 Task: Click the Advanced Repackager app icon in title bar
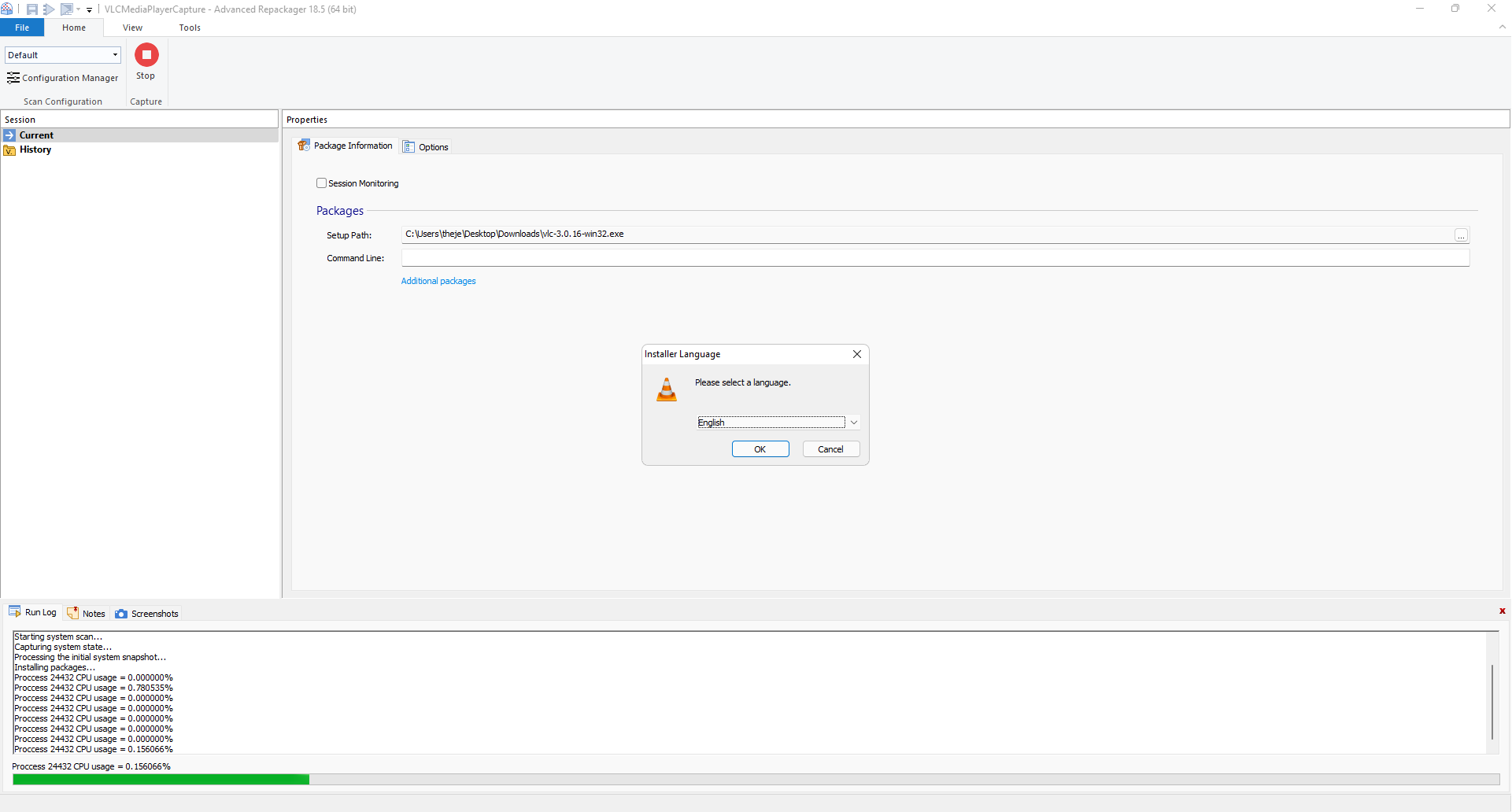click(x=7, y=9)
